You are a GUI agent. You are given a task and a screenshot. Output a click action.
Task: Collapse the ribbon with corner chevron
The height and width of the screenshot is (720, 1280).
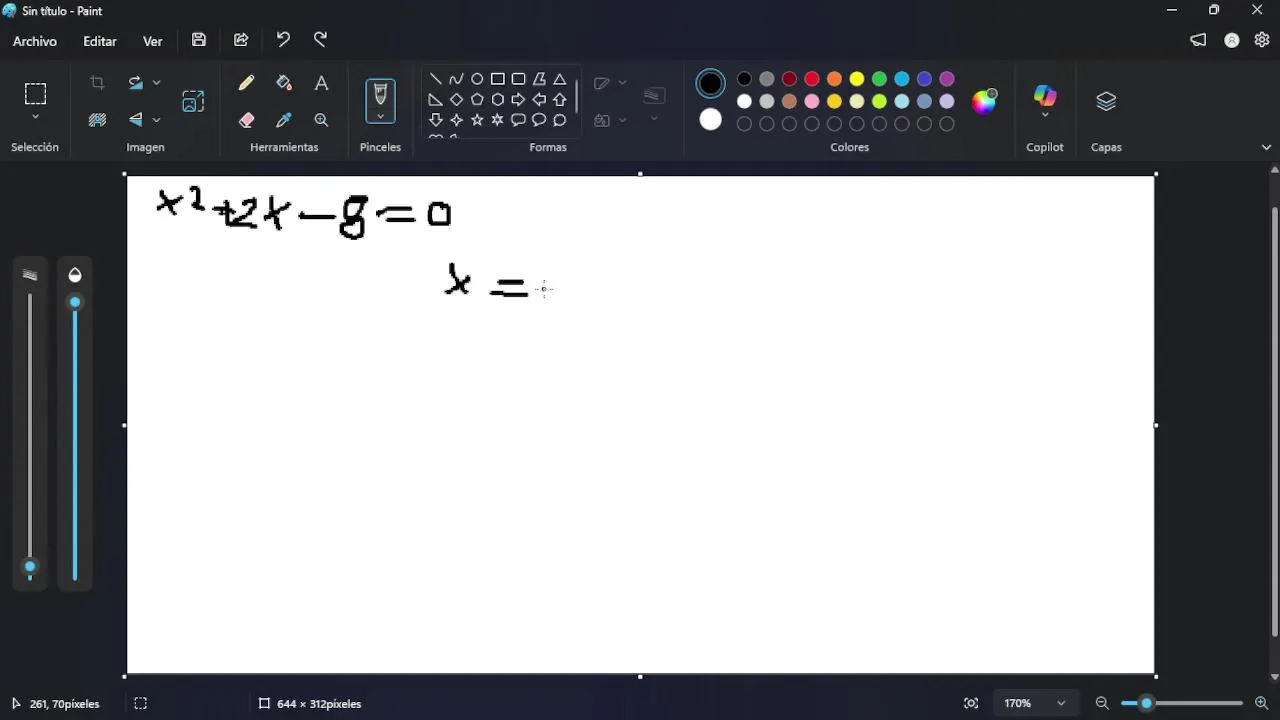click(1266, 147)
